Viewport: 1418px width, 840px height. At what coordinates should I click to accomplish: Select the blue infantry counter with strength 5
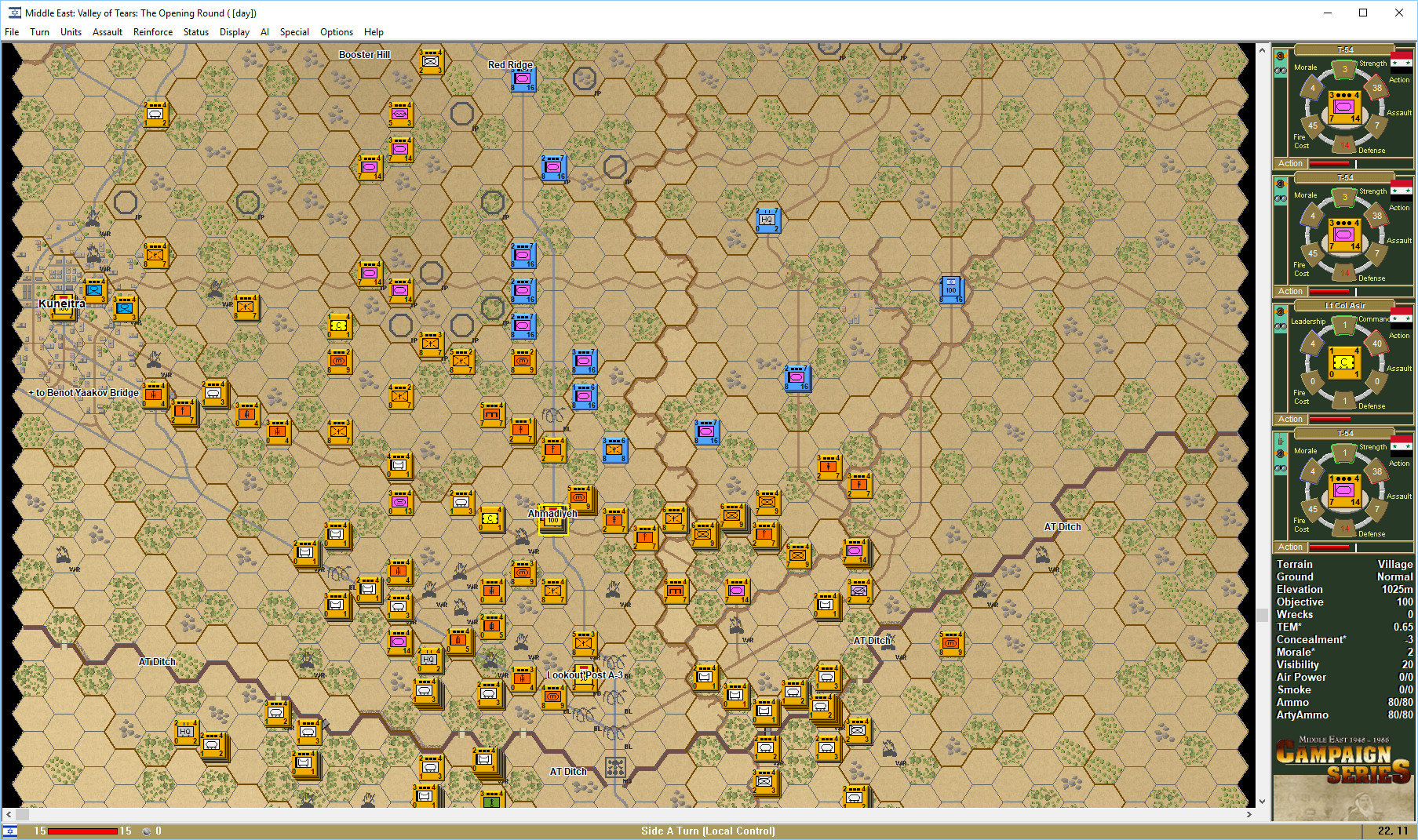614,449
